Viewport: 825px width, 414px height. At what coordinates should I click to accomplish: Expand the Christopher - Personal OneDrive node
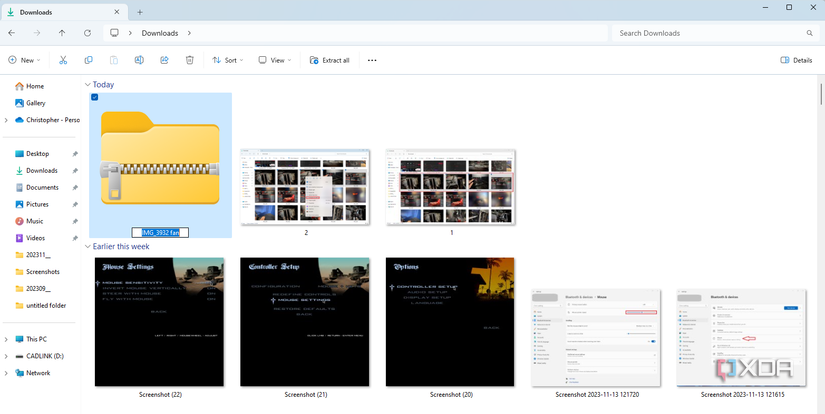click(6, 120)
